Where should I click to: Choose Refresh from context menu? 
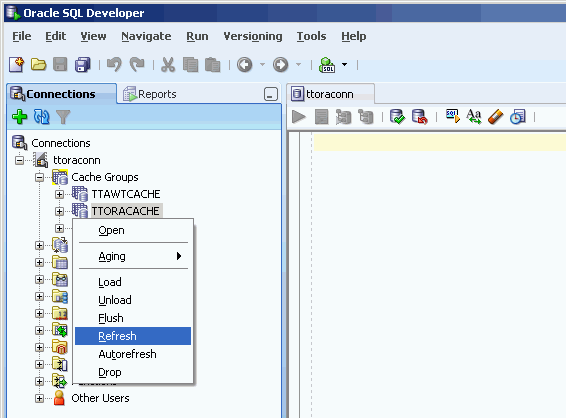click(133, 336)
